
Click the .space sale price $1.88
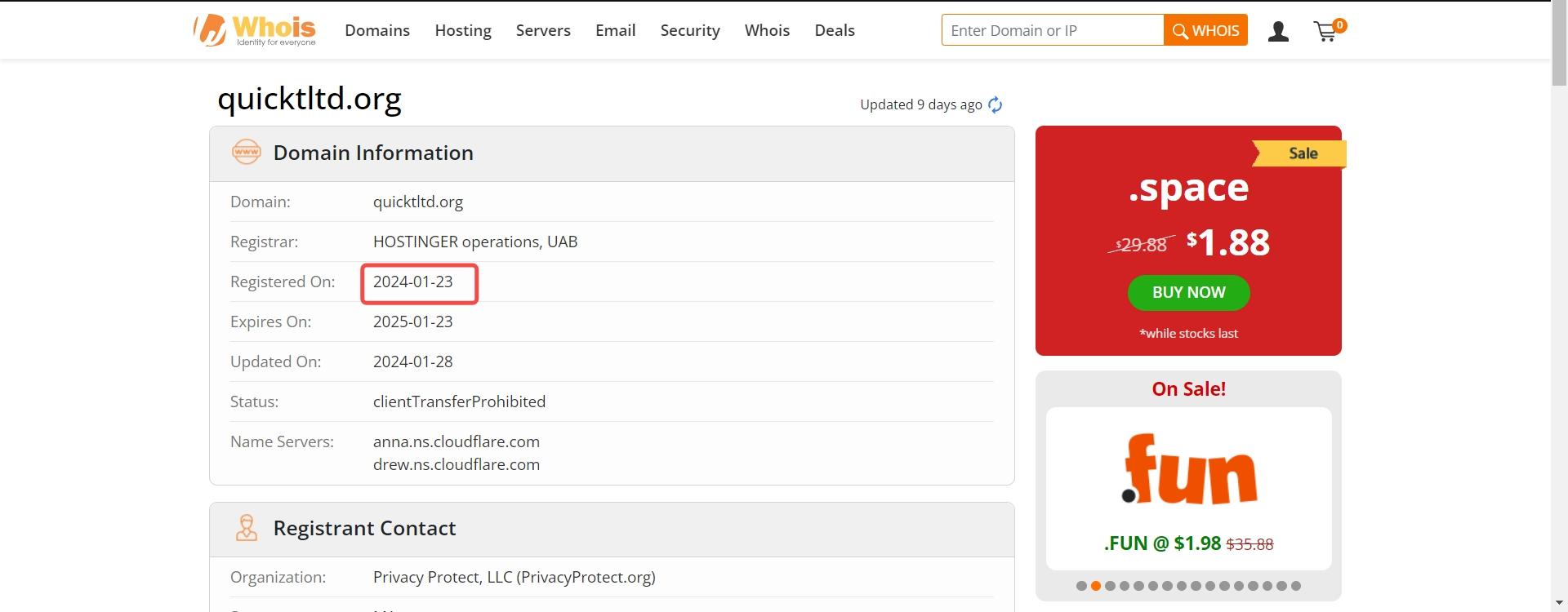pos(1228,242)
